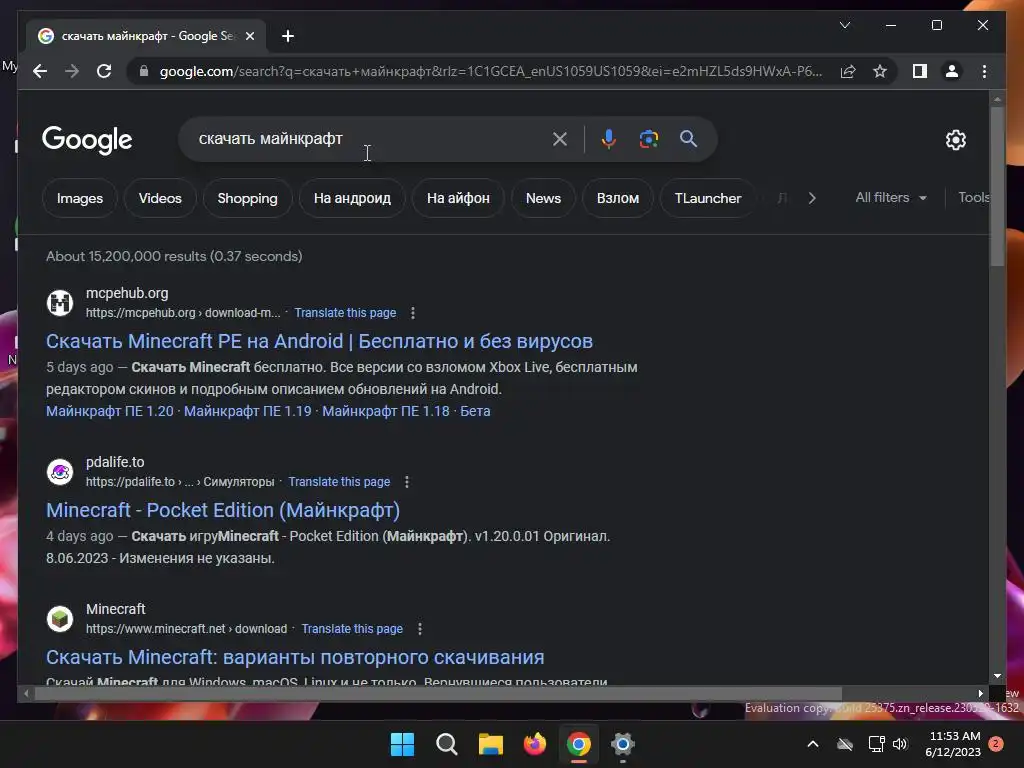Click the scrollbar down arrow

click(997, 677)
